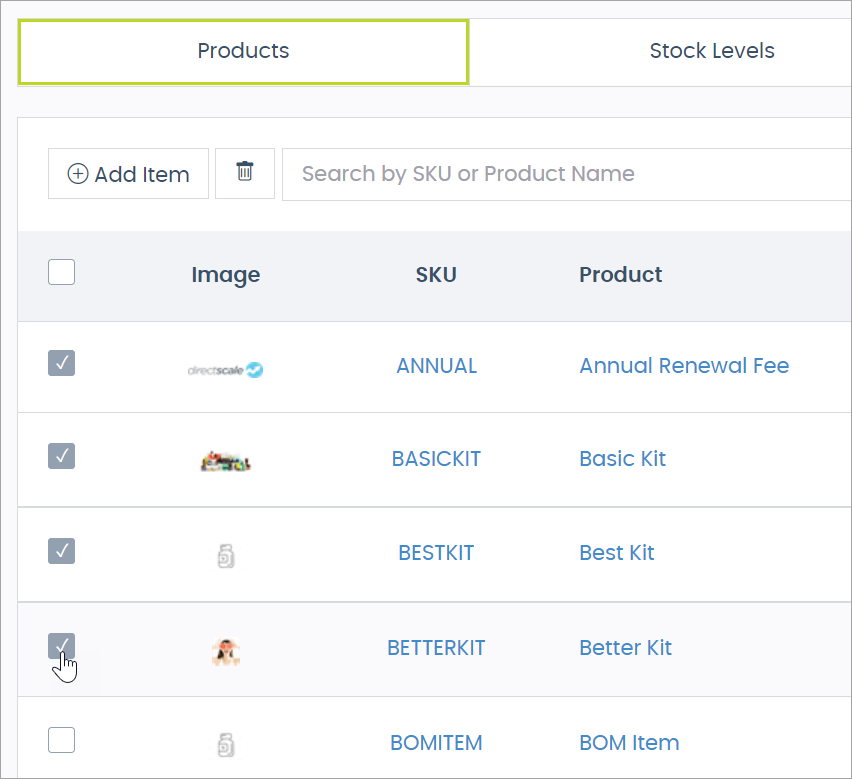Click the BOM Item bottle image
The width and height of the screenshot is (852, 779).
point(225,744)
